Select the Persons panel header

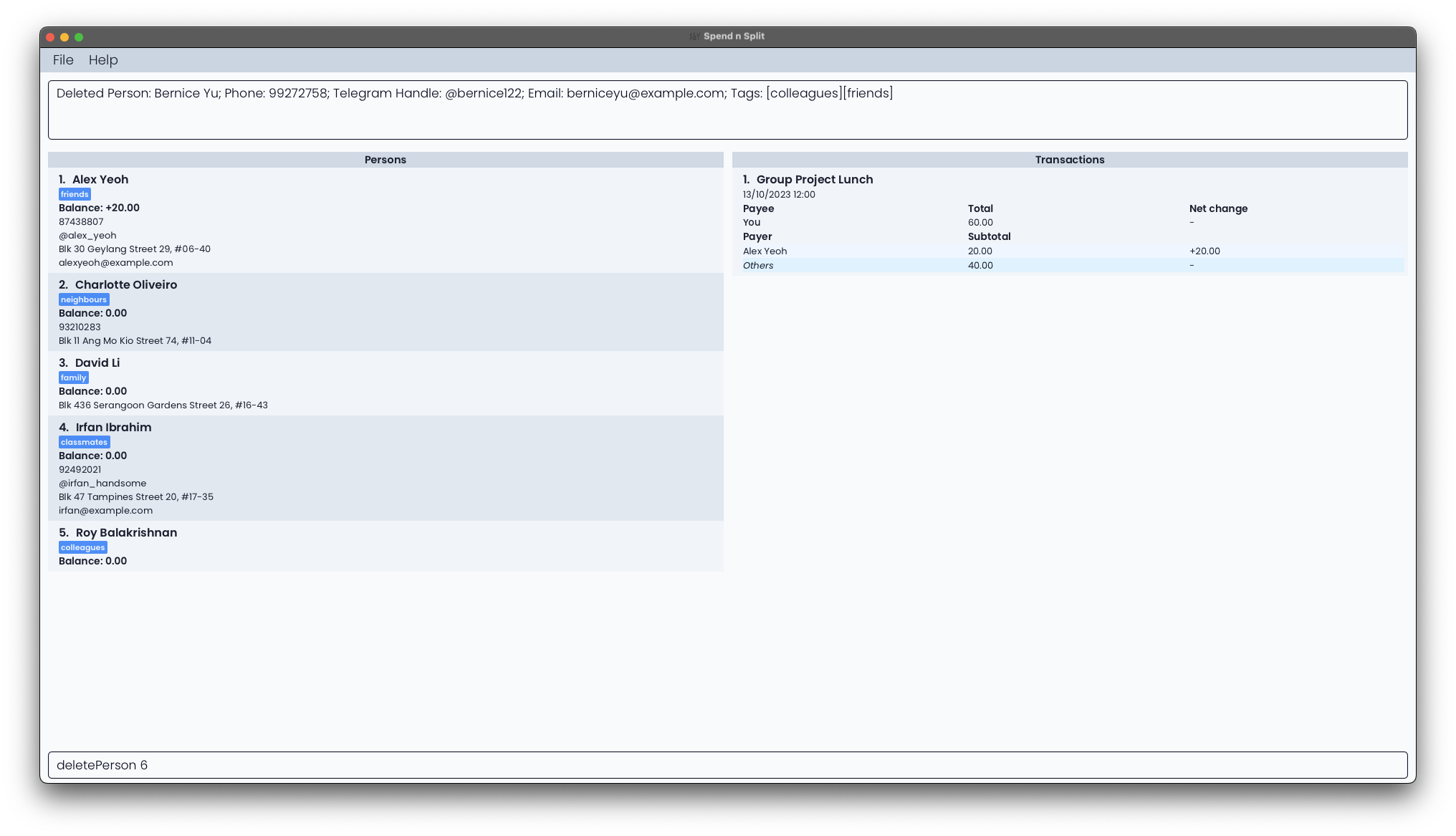coord(386,159)
